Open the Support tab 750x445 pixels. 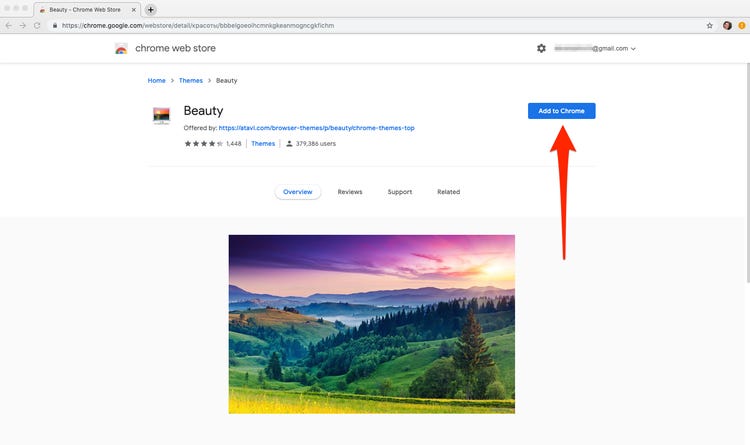399,192
